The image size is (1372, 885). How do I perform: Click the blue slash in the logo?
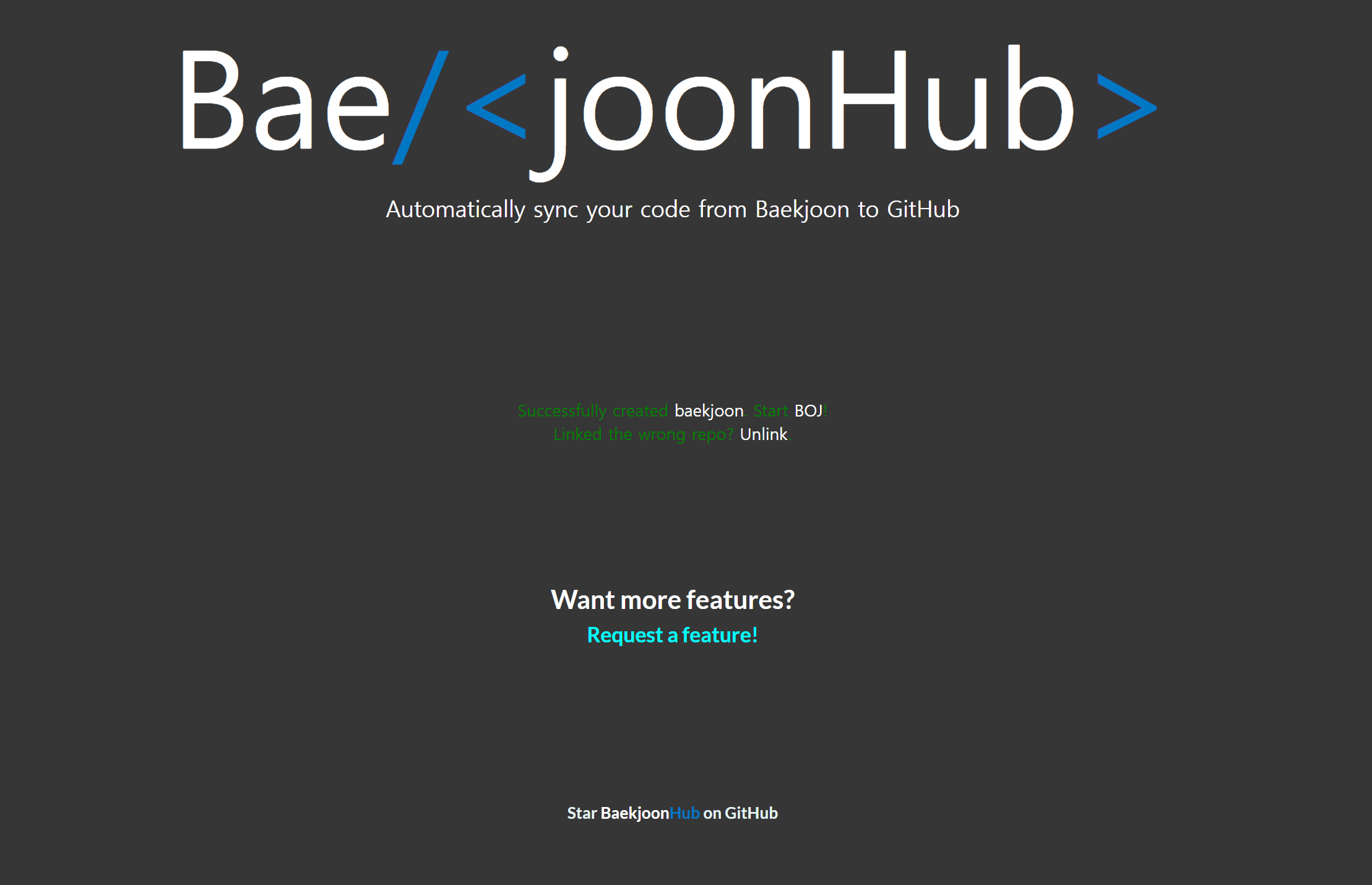420,108
